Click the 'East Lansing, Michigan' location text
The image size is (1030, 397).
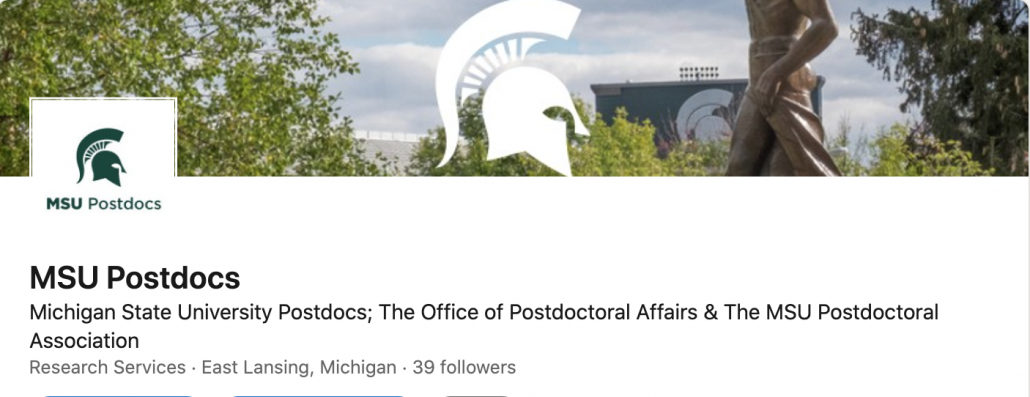point(299,367)
